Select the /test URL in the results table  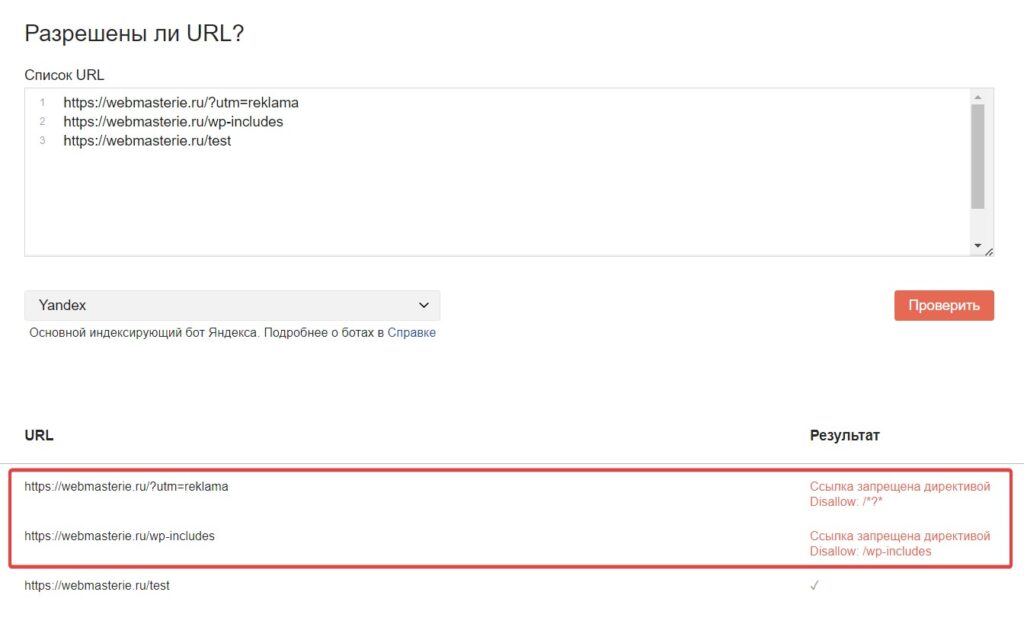coord(97,586)
